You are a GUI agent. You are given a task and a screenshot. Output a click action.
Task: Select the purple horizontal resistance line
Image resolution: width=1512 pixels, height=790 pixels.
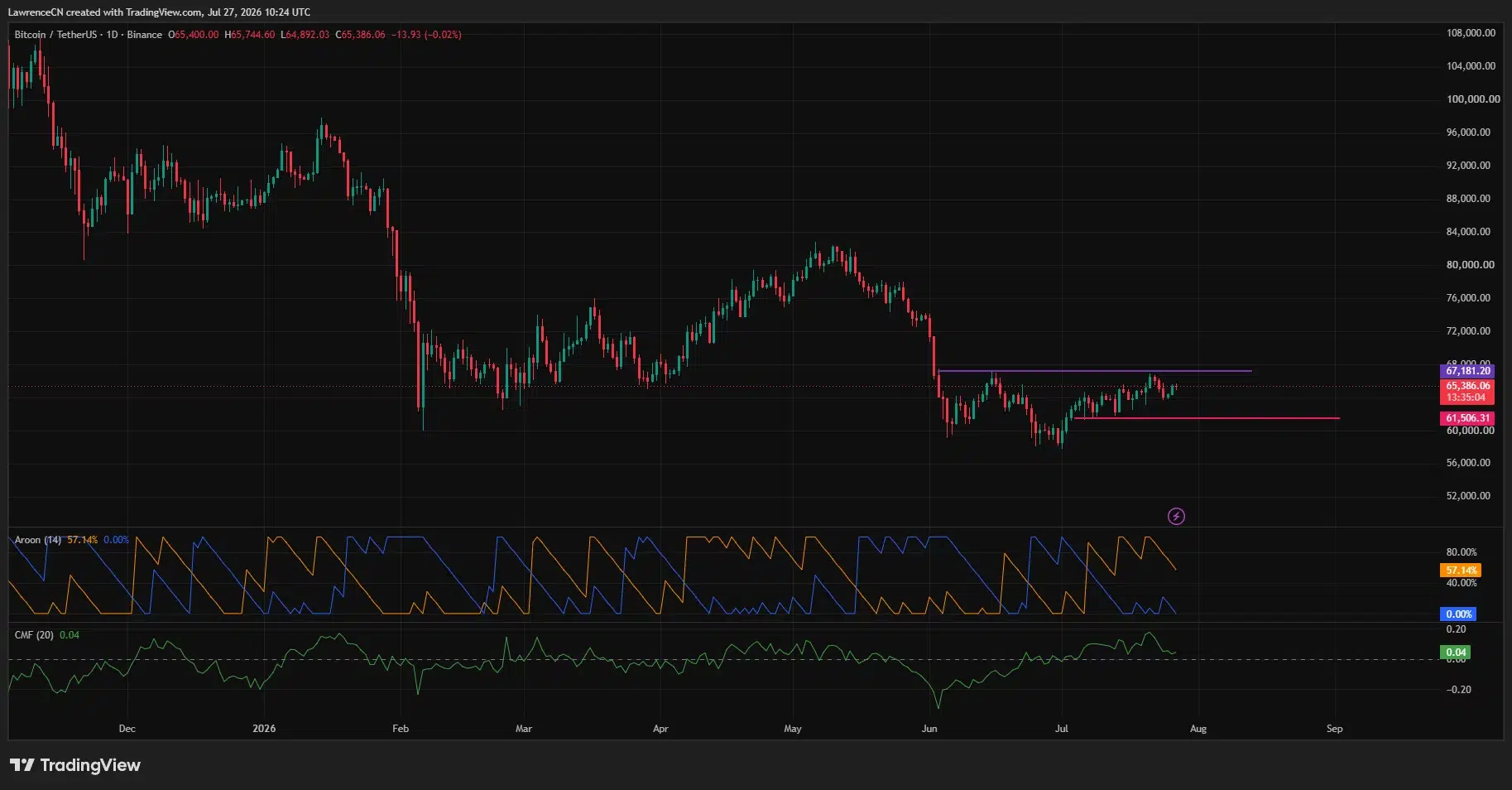(1094, 371)
